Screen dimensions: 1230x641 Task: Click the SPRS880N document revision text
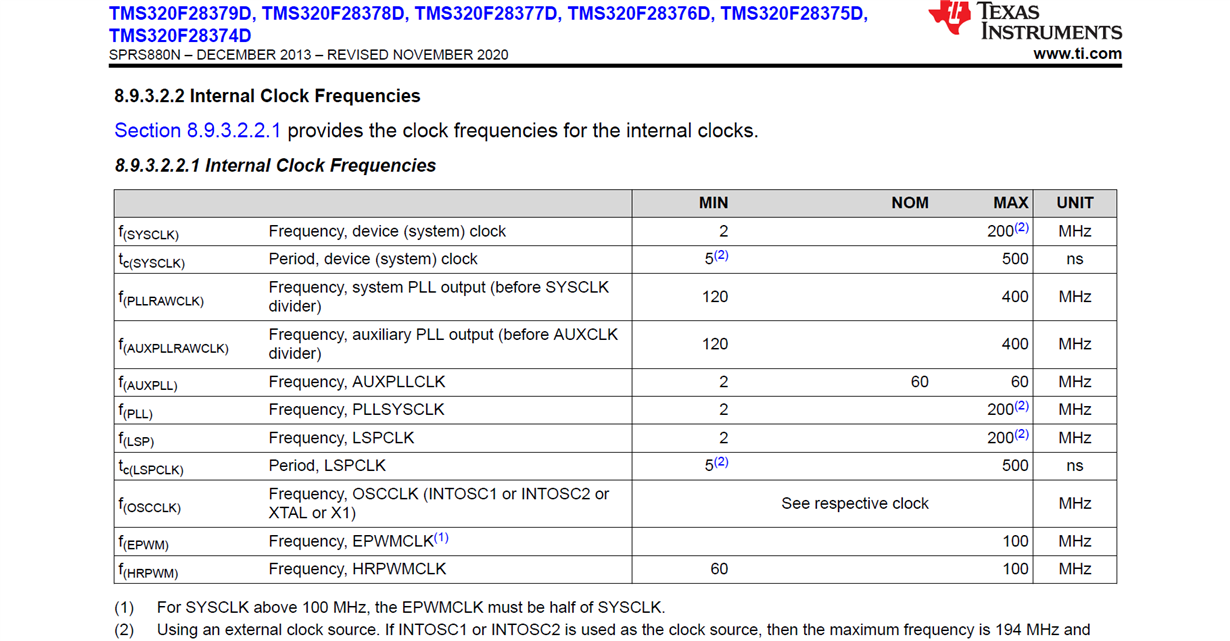point(308,55)
